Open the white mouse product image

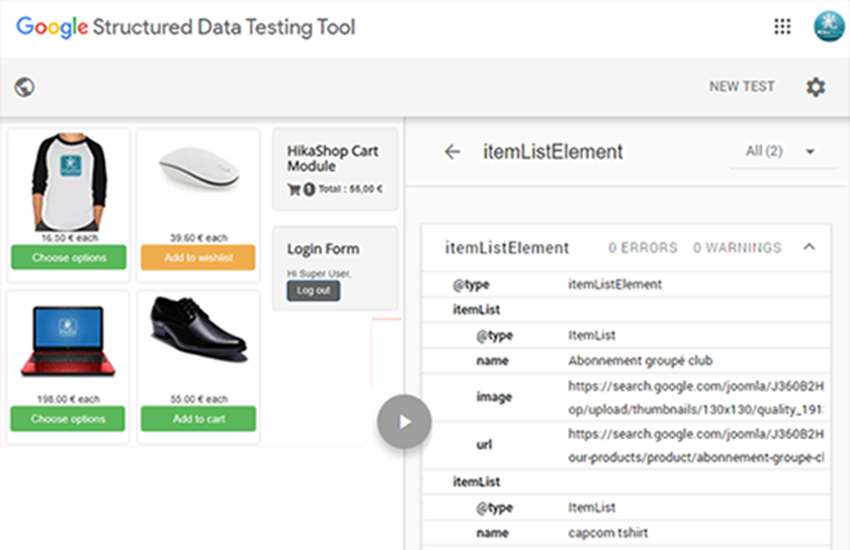pyautogui.click(x=199, y=169)
